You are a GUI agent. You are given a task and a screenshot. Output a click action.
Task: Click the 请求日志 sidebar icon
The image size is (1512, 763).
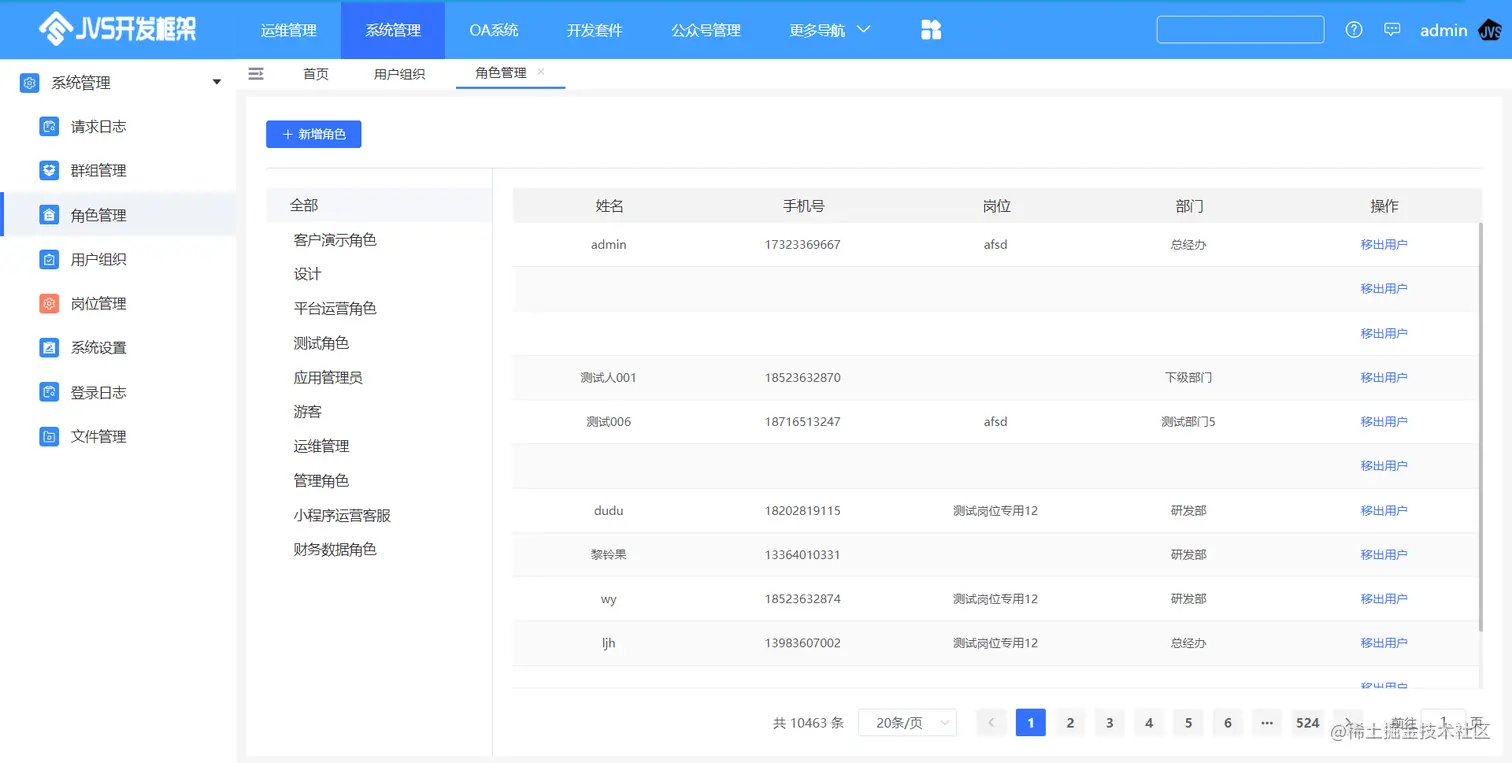49,127
